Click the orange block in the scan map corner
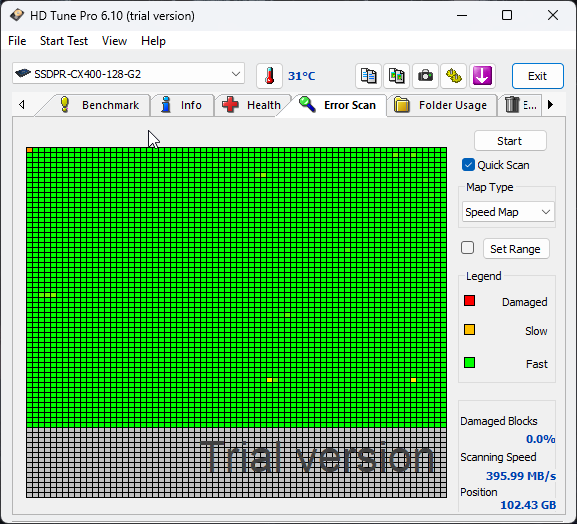 pyautogui.click(x=29, y=150)
